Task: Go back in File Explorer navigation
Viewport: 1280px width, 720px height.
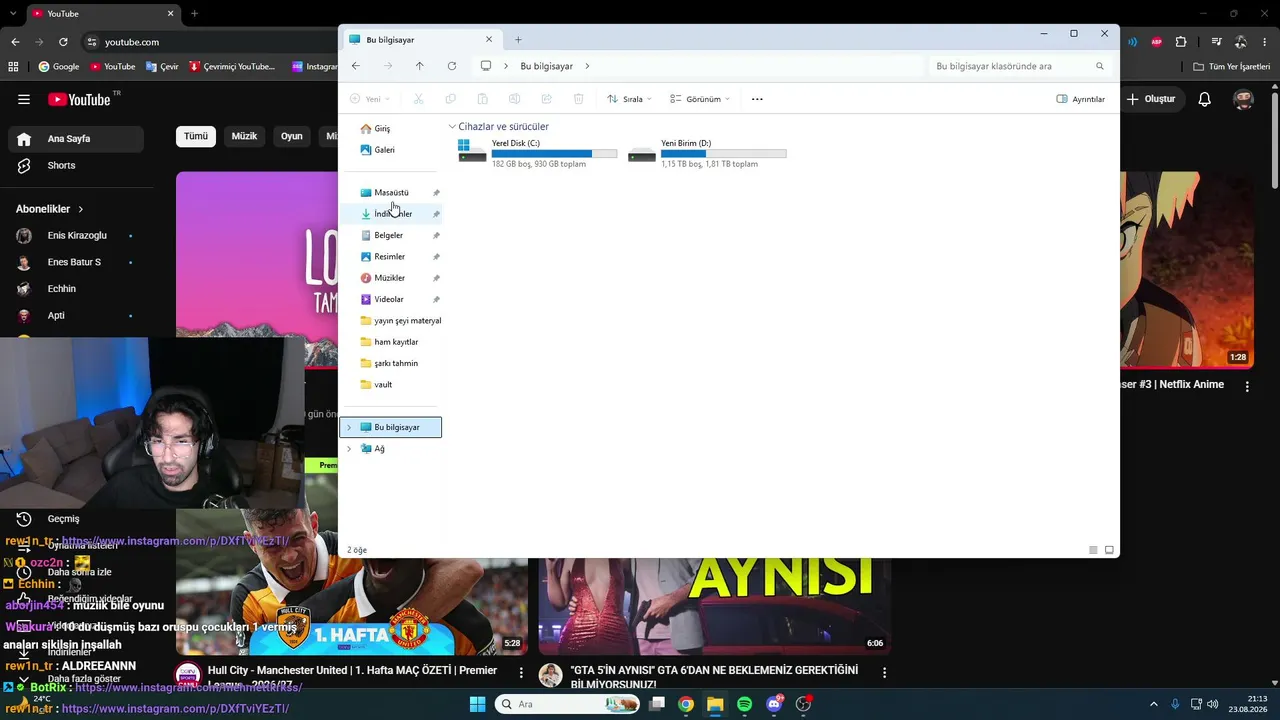Action: point(356,66)
